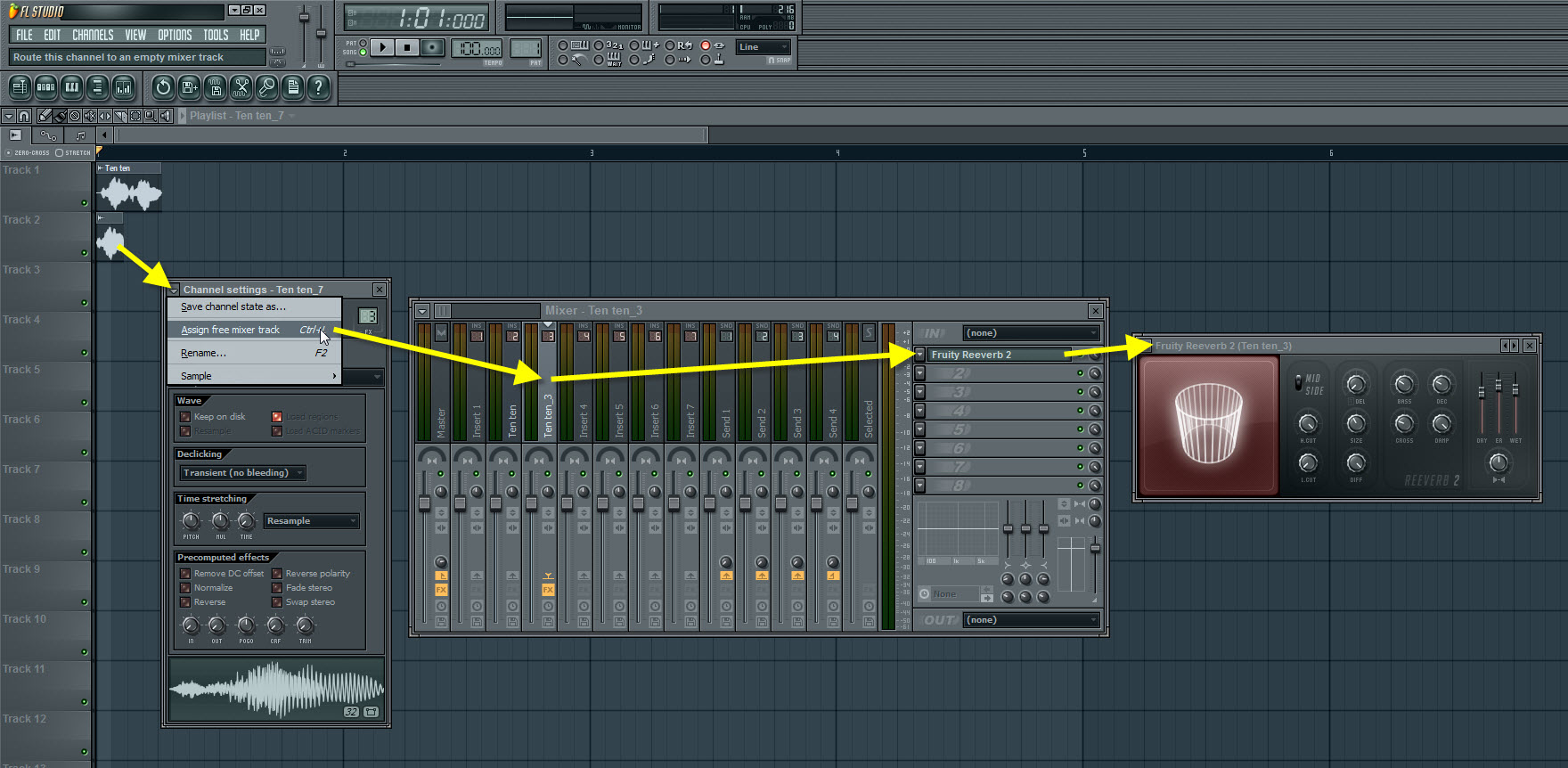Open the Declicking Transient mode dropdown
Screen dimensions: 1568x768
tap(243, 473)
